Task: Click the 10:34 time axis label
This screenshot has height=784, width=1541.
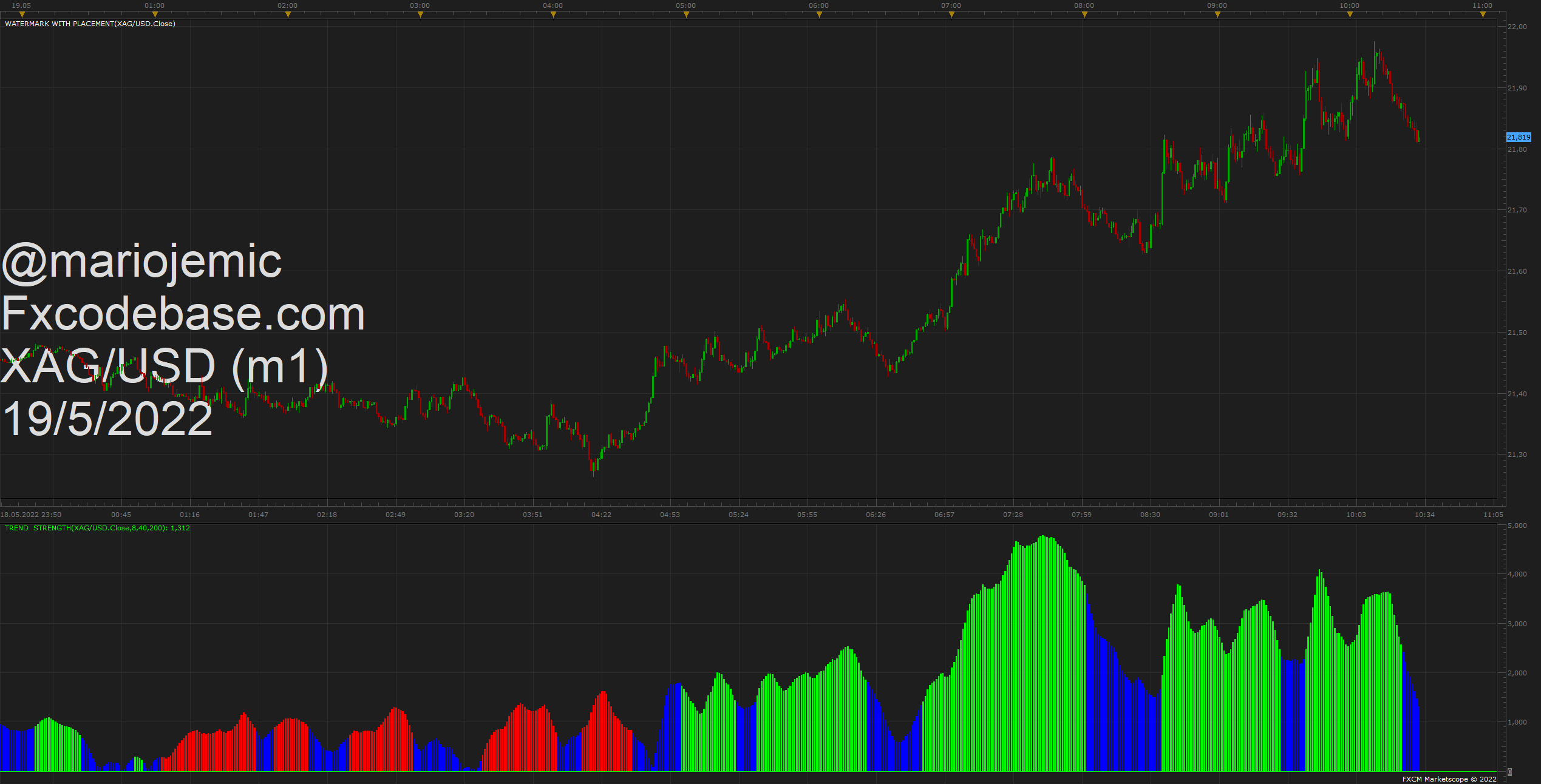Action: (1425, 515)
